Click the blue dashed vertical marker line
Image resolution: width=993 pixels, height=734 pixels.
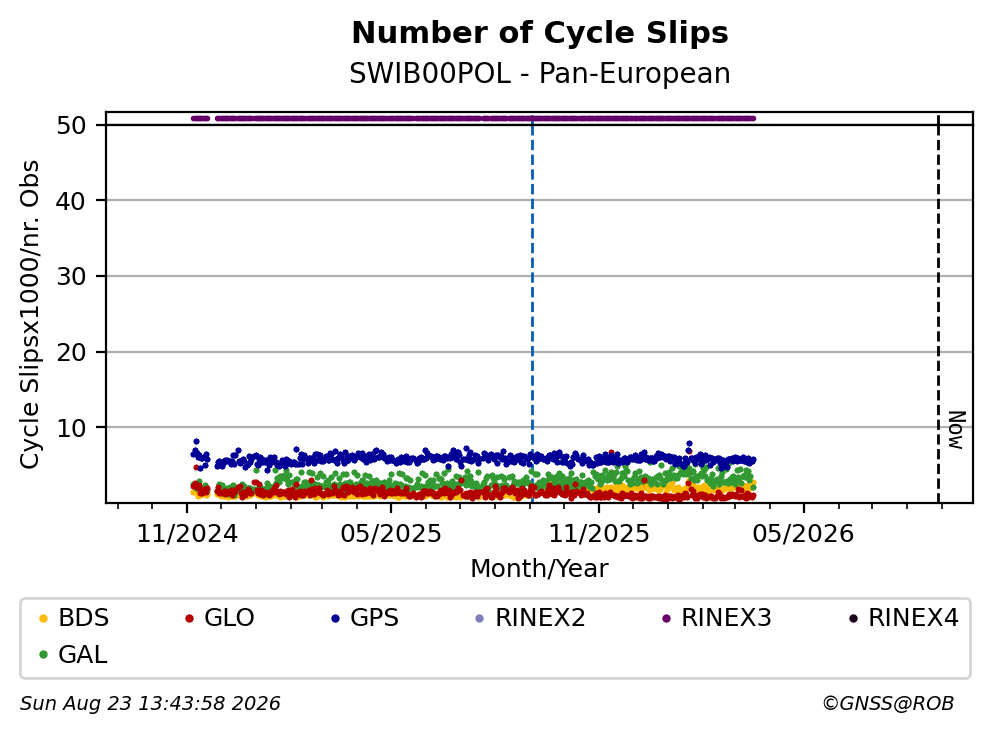(x=532, y=310)
